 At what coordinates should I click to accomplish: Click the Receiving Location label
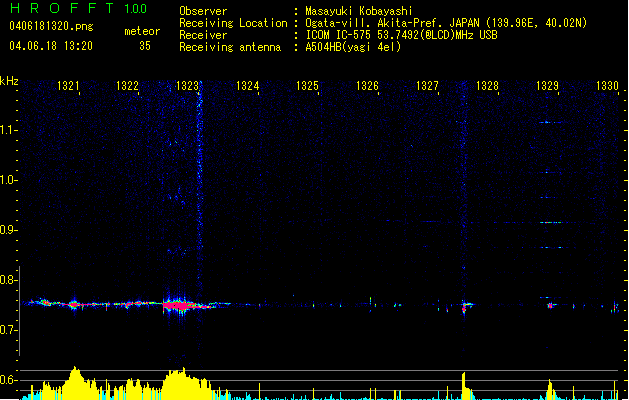pyautogui.click(x=233, y=23)
